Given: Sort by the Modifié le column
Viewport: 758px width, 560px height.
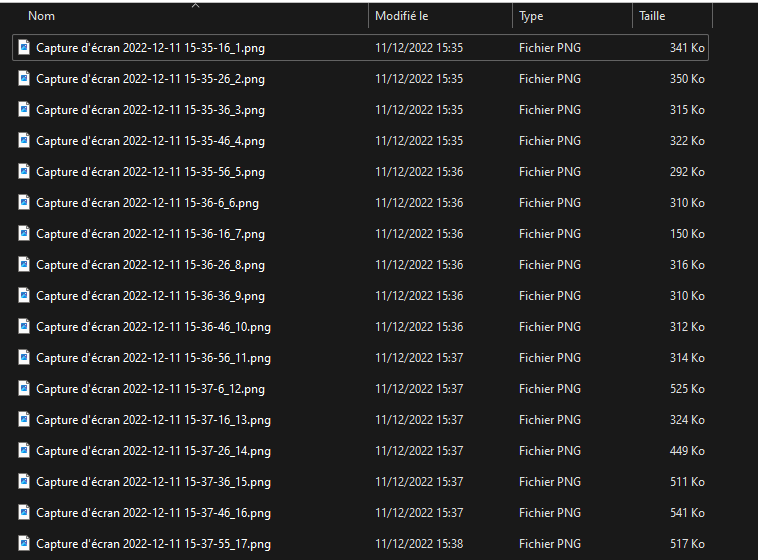Looking at the screenshot, I should tap(402, 16).
